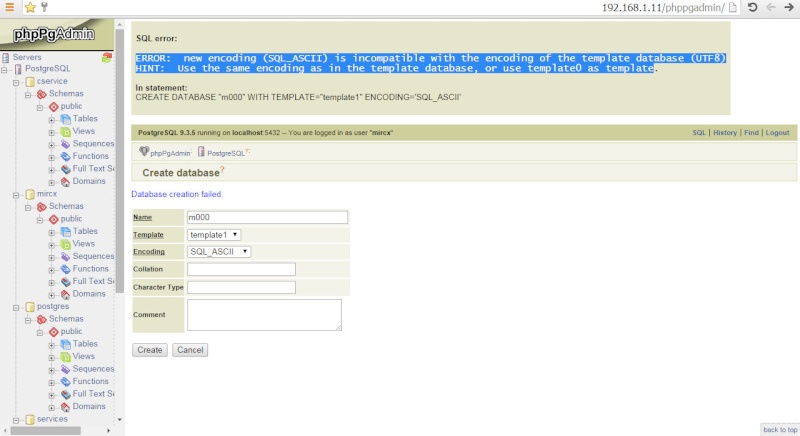Screen dimensions: 800x436
Task: Select public schema under postgres
Action: (71, 331)
